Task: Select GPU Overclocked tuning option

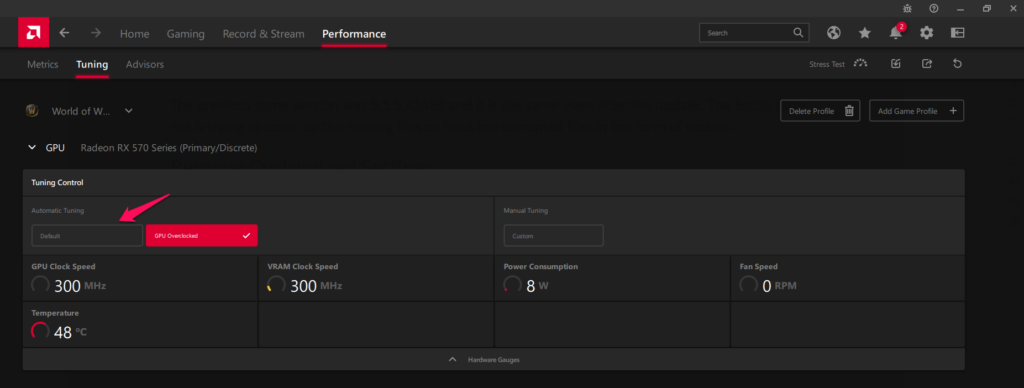Action: [x=202, y=236]
